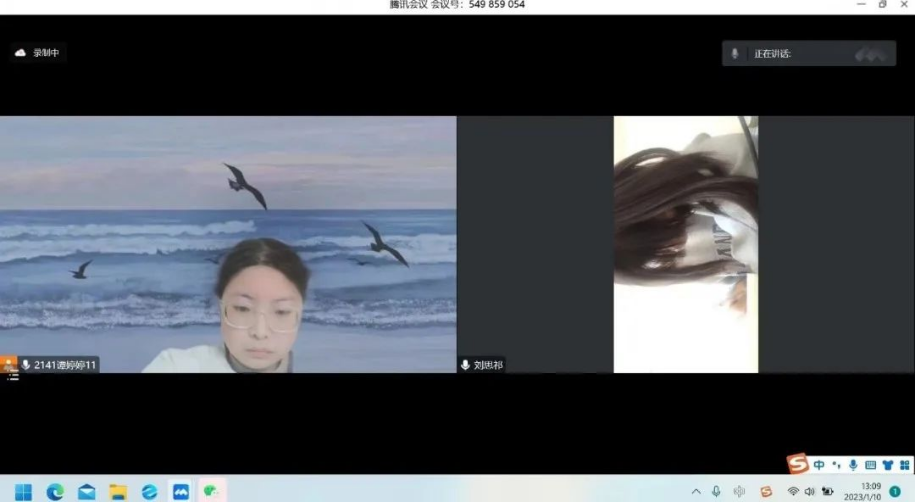
Task: Toggle system tray microphone status icon
Action: point(716,491)
